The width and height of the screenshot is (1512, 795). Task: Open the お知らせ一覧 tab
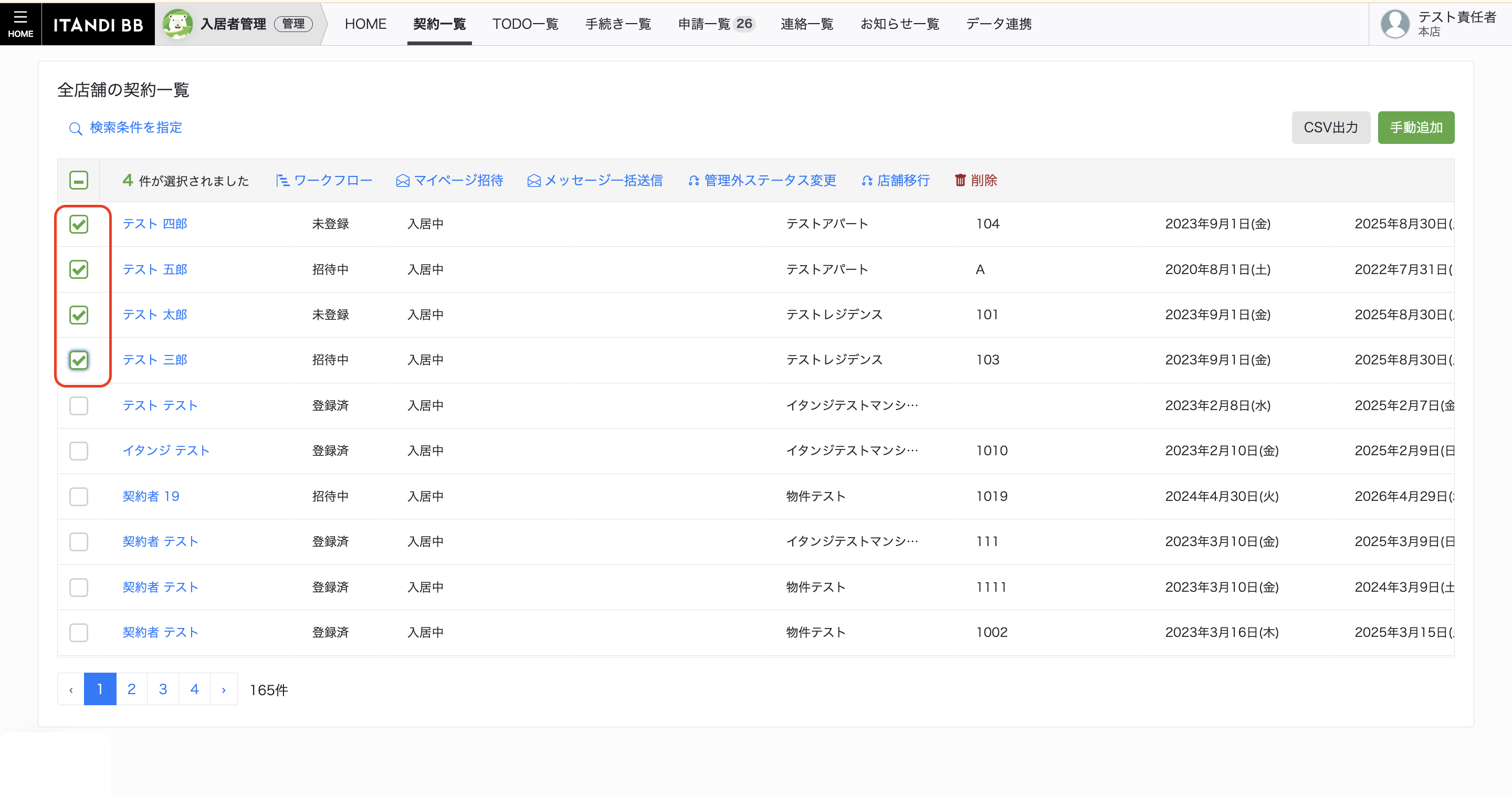pos(900,24)
